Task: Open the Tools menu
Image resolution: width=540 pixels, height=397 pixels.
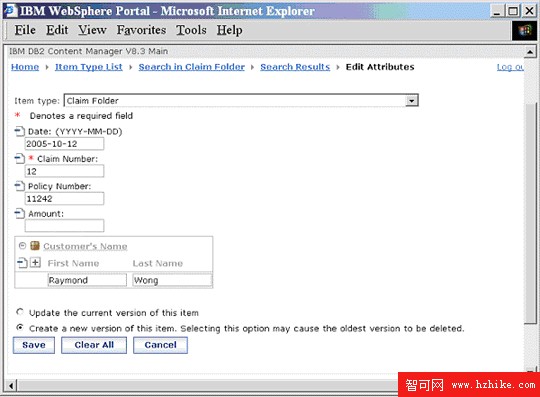Action: (x=191, y=30)
